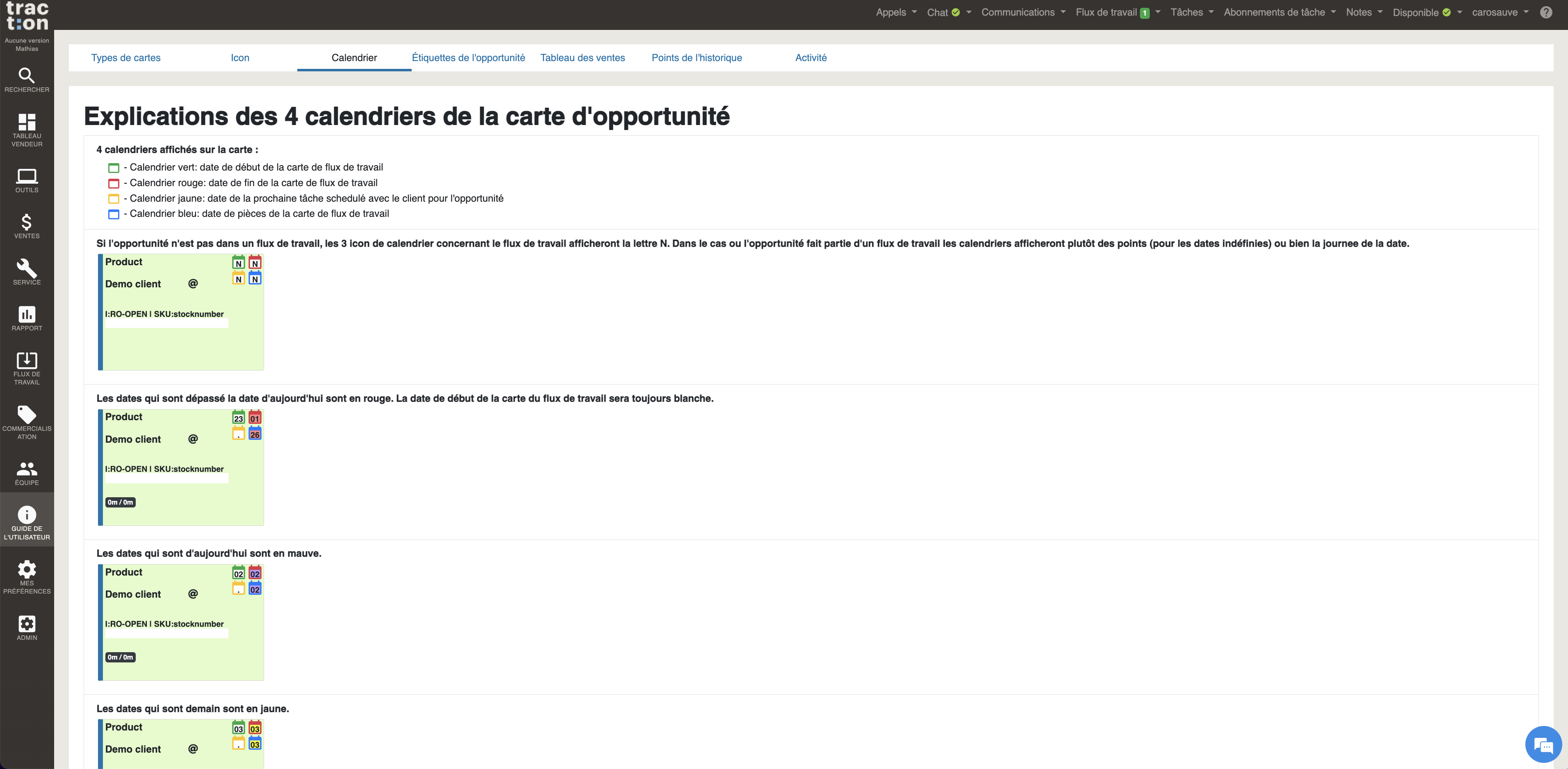The height and width of the screenshot is (769, 1568).
Task: Expand the Notes dropdown
Action: (1364, 12)
